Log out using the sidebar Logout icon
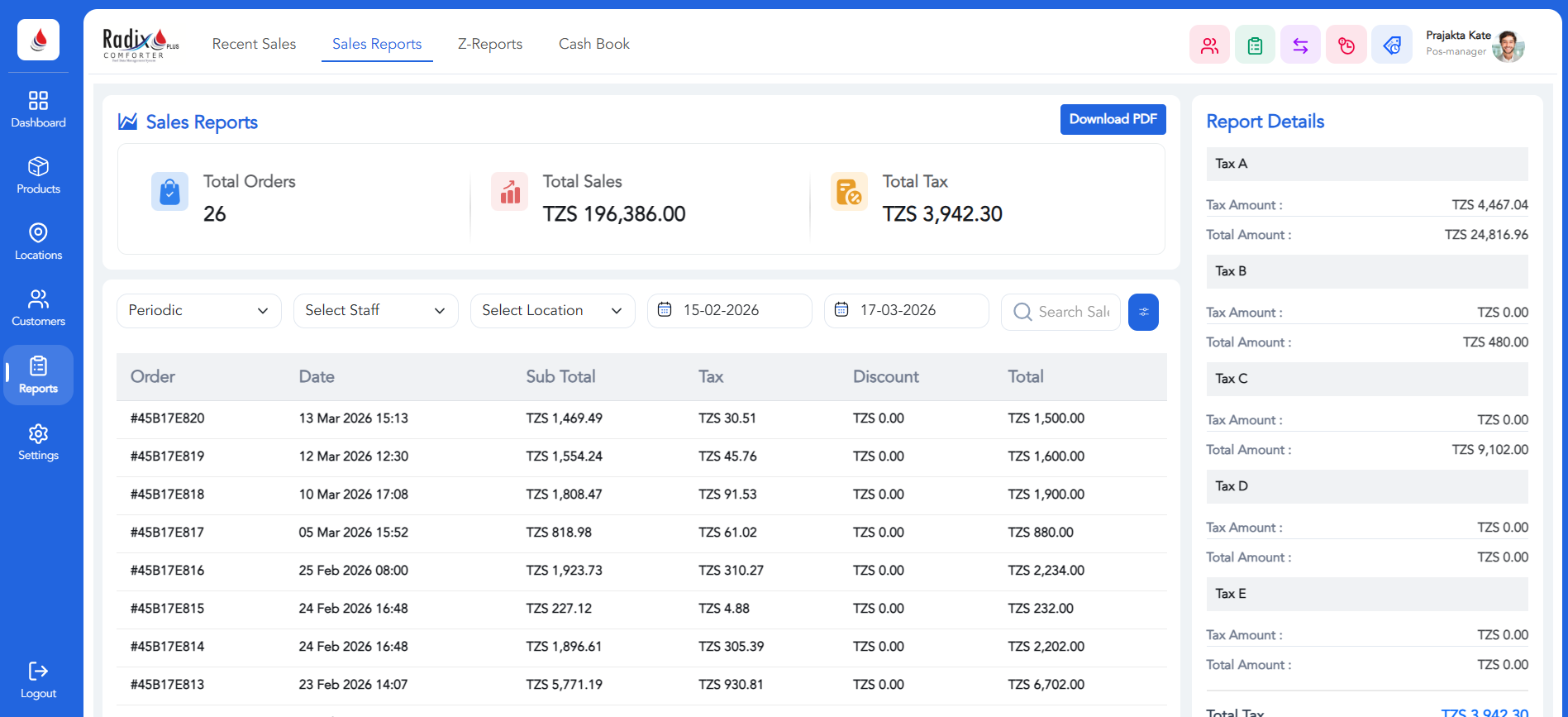 (x=38, y=680)
